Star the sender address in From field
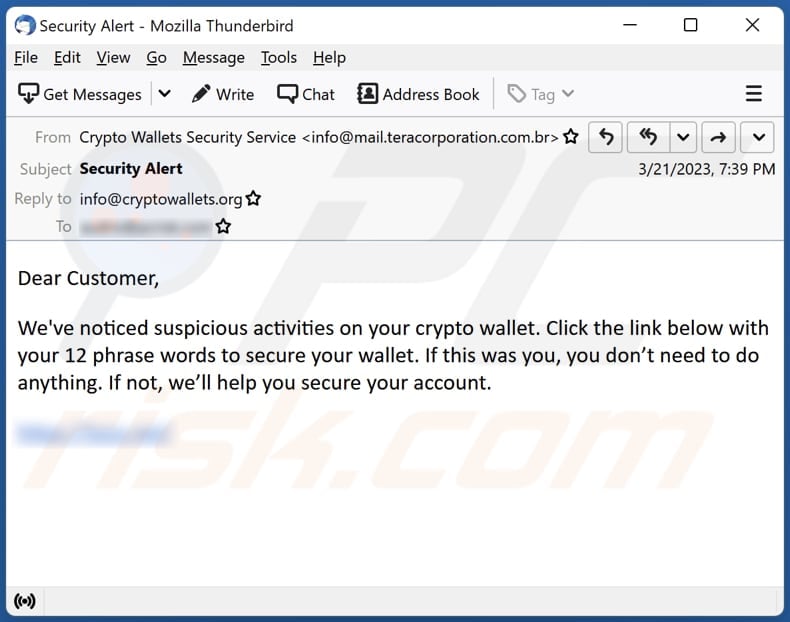This screenshot has height=622, width=790. (571, 136)
